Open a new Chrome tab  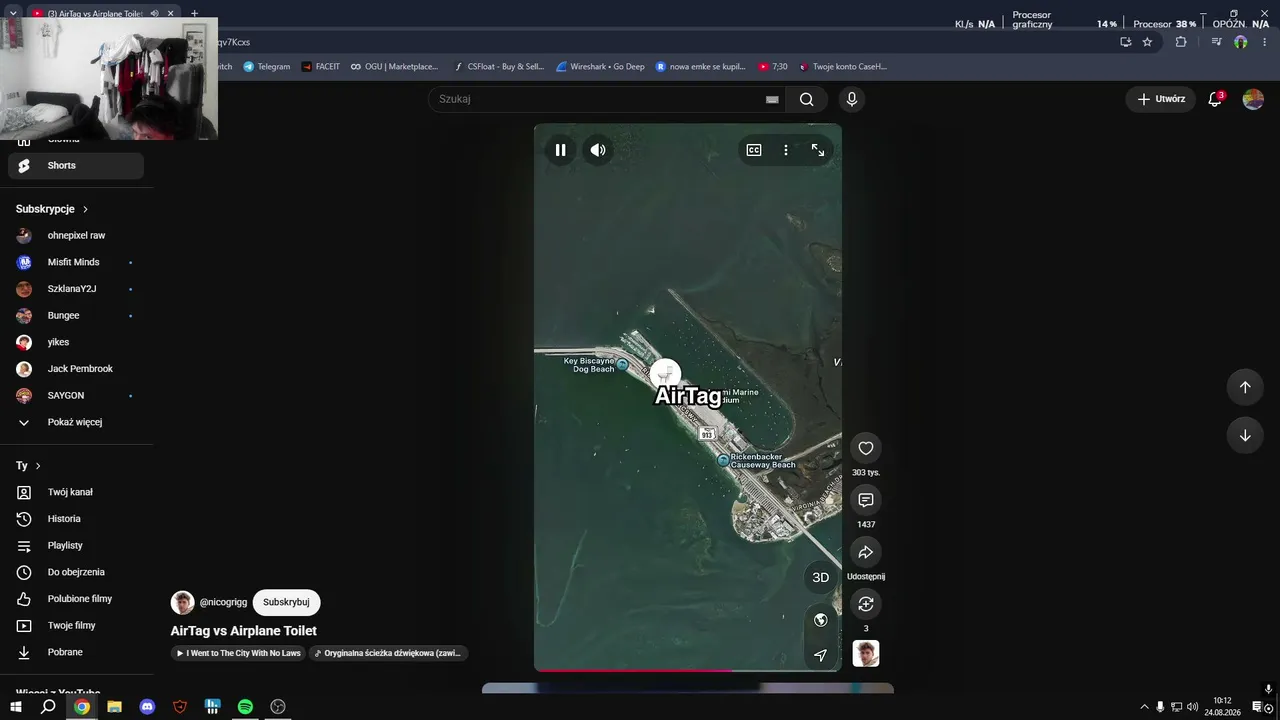[195, 14]
